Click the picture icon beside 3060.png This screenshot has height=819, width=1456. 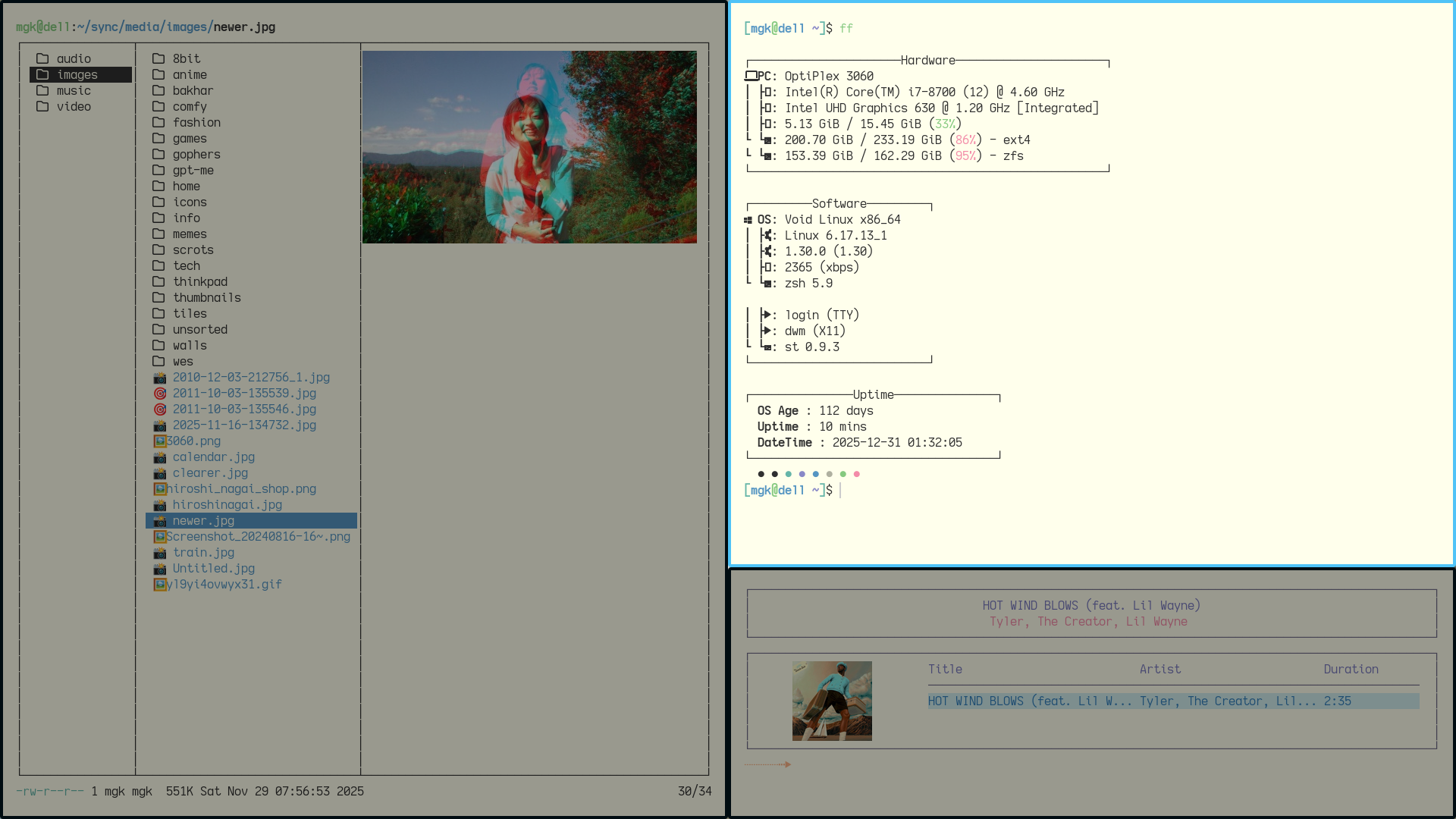[159, 441]
